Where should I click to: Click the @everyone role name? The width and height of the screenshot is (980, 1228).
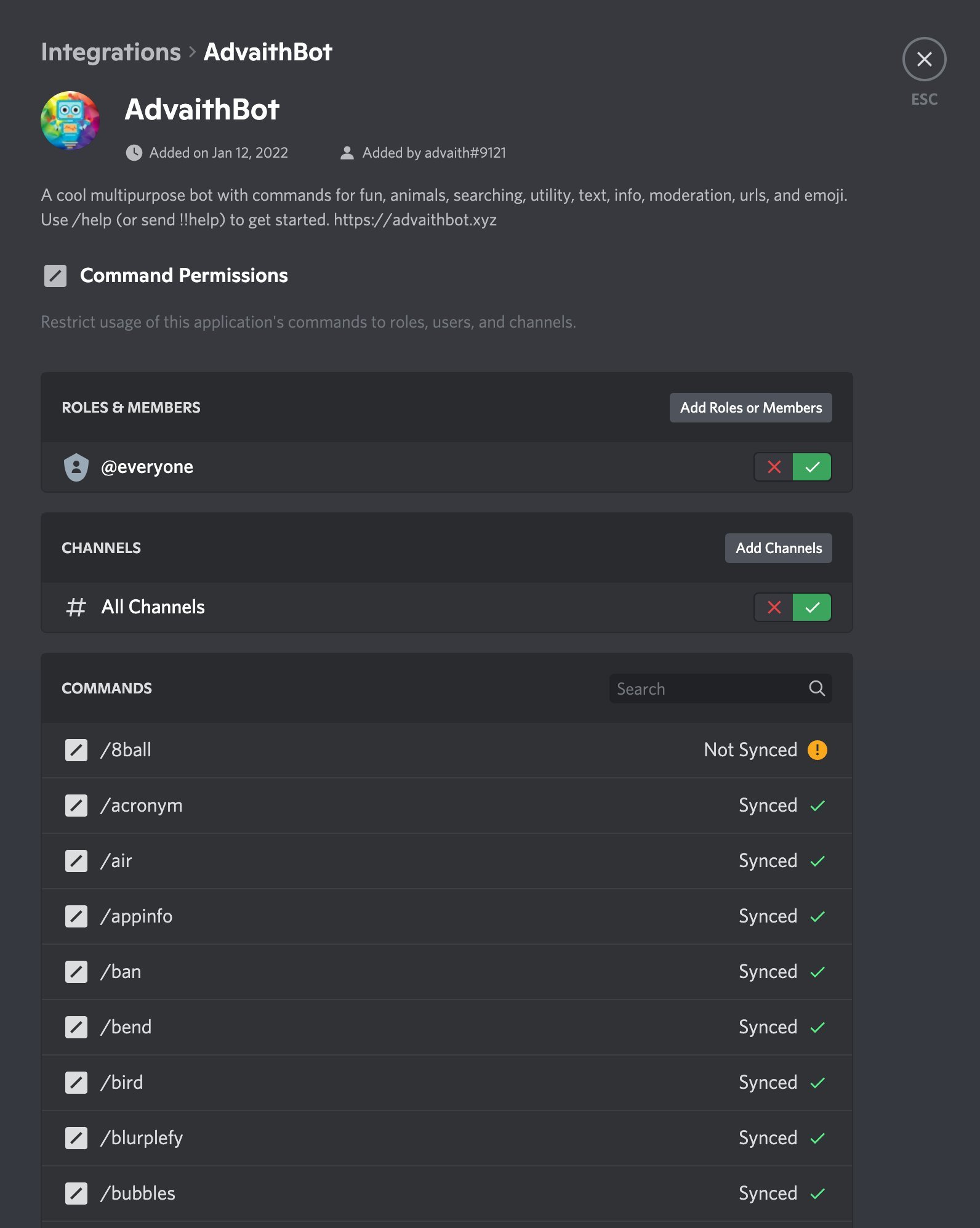pos(147,467)
